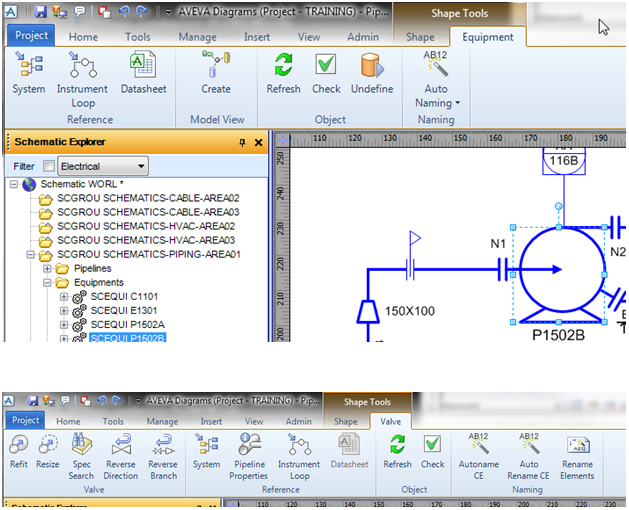Select SCGROU SCHEMATICS-HVAC-AREA02
This screenshot has width=629, height=510.
click(146, 226)
